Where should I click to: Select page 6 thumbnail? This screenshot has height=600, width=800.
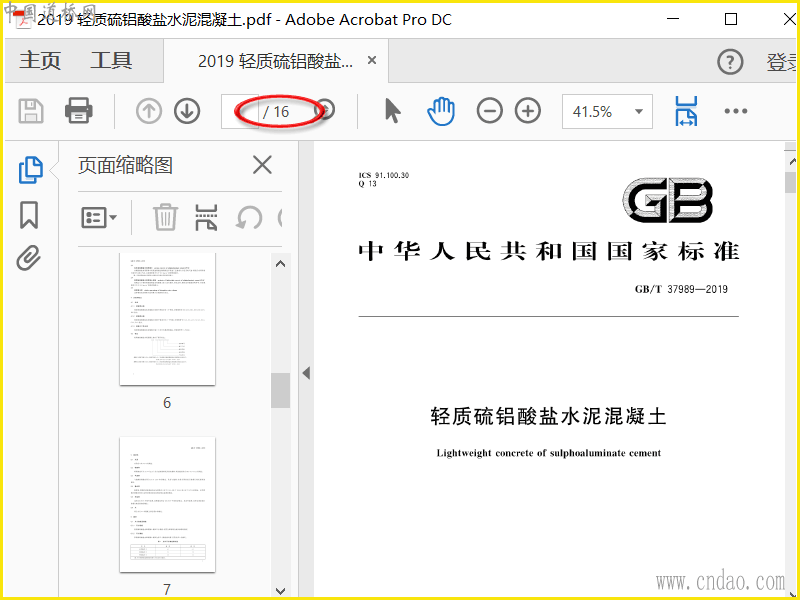pos(167,319)
